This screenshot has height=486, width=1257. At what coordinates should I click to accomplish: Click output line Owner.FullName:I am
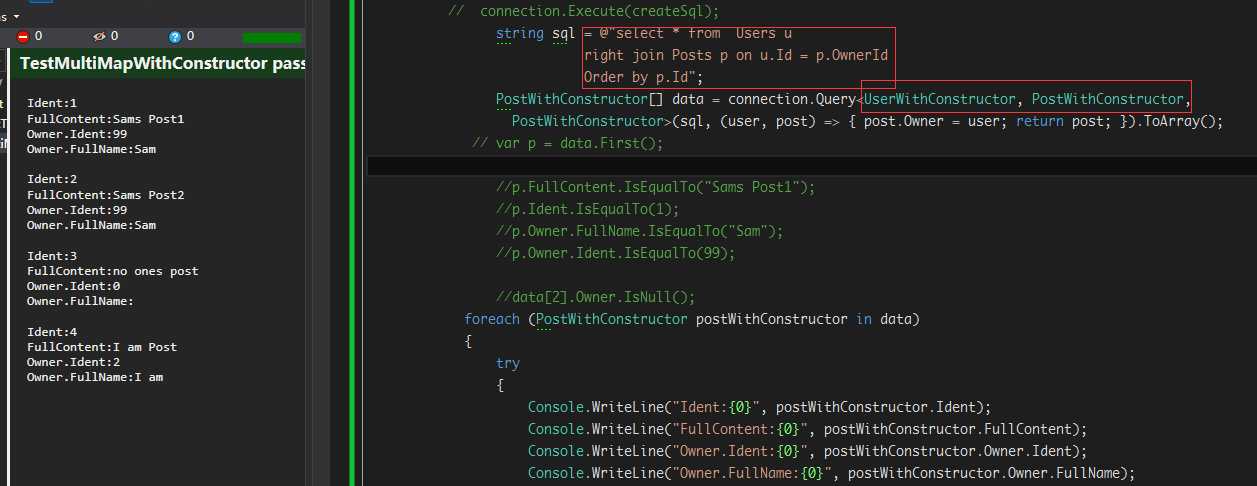tap(95, 377)
